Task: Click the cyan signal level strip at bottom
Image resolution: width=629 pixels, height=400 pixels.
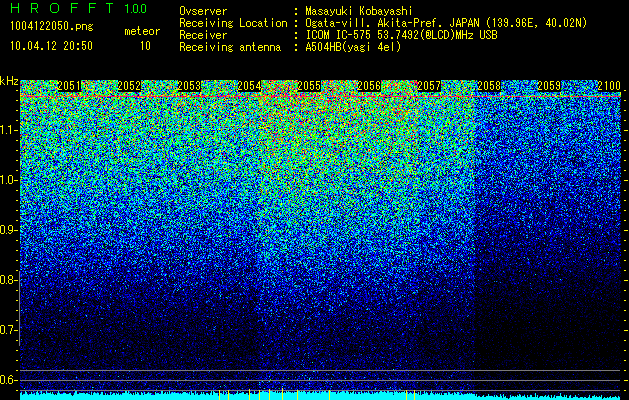Action: coord(321,396)
